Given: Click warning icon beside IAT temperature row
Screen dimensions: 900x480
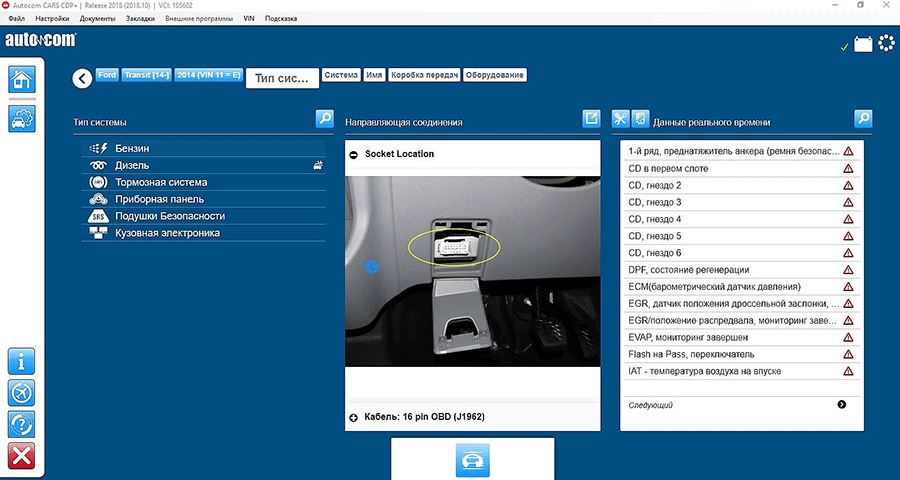Looking at the screenshot, I should click(848, 371).
